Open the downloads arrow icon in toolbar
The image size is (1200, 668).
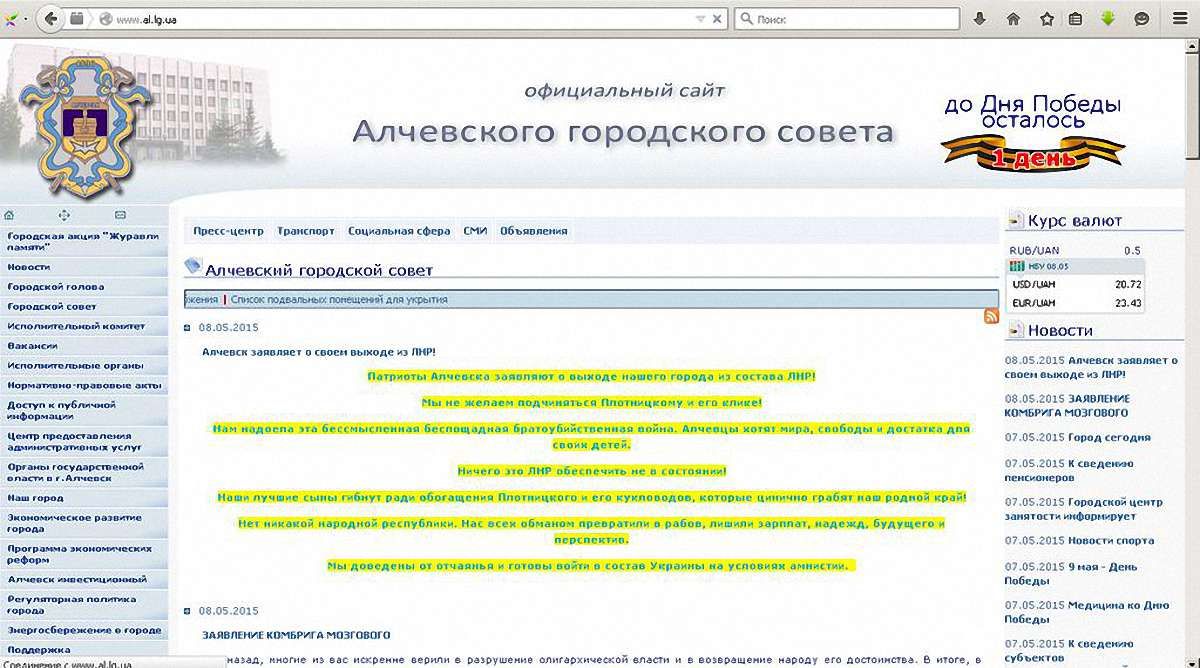click(x=981, y=19)
